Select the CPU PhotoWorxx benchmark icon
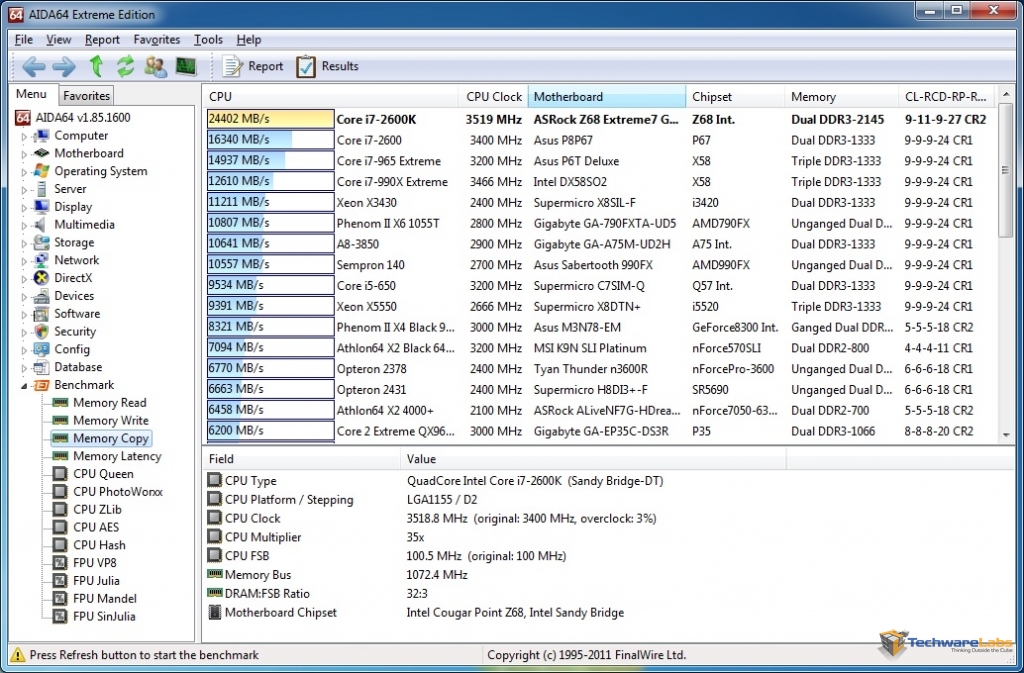This screenshot has height=673, width=1024. (x=60, y=492)
